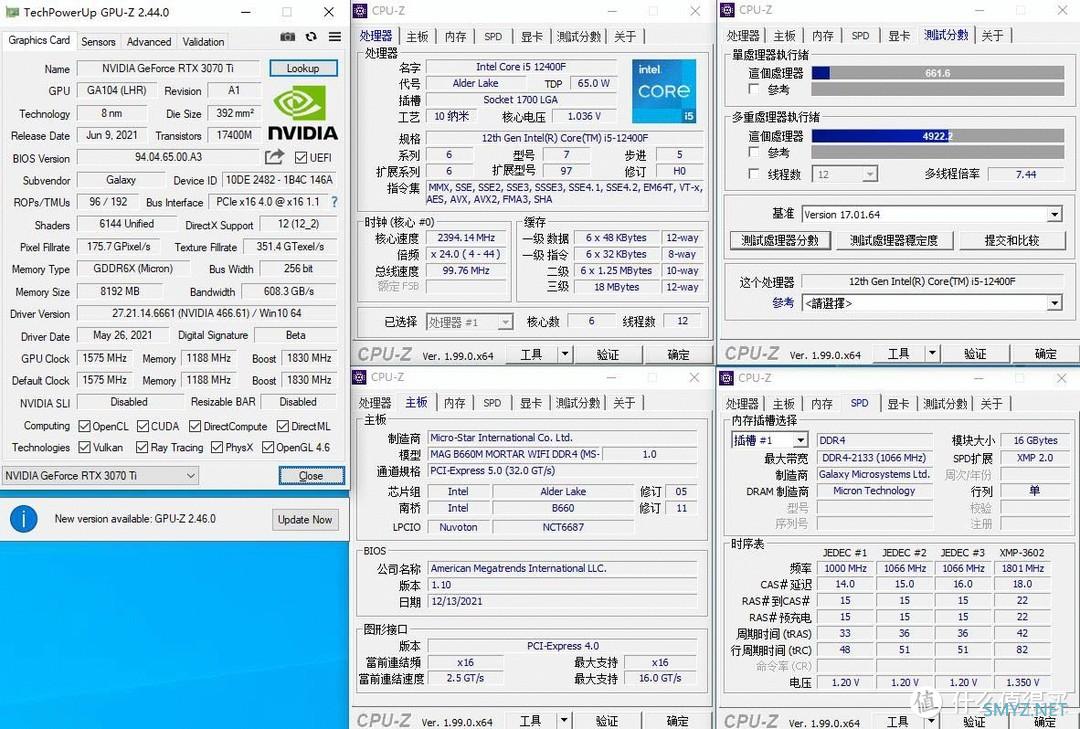
Task: Open GPU-Z hamburger menu
Action: (335, 37)
